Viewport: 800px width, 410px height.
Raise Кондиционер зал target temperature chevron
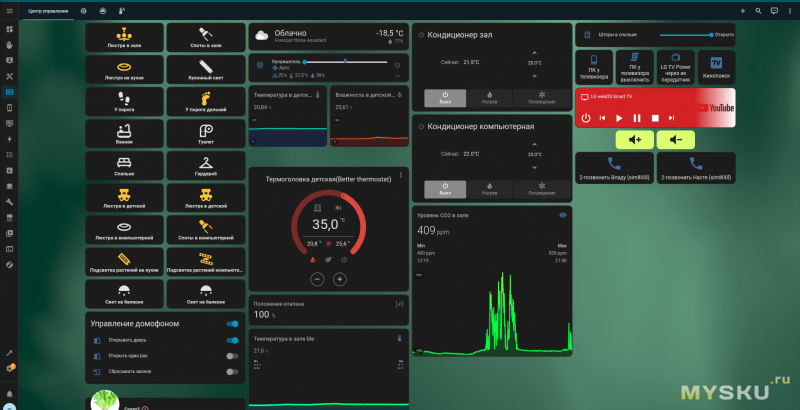coord(534,50)
